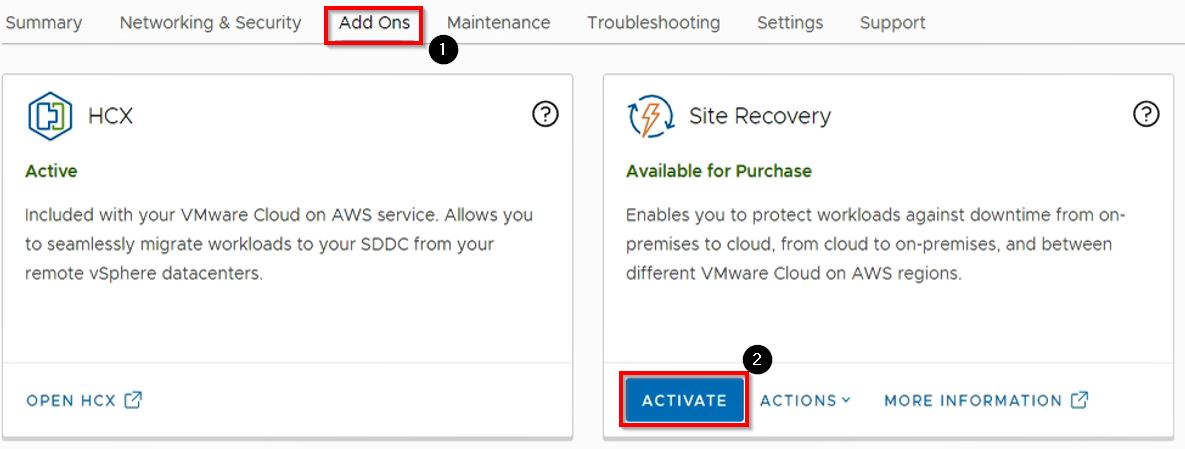
Task: Click the green Active status text
Action: [51, 171]
